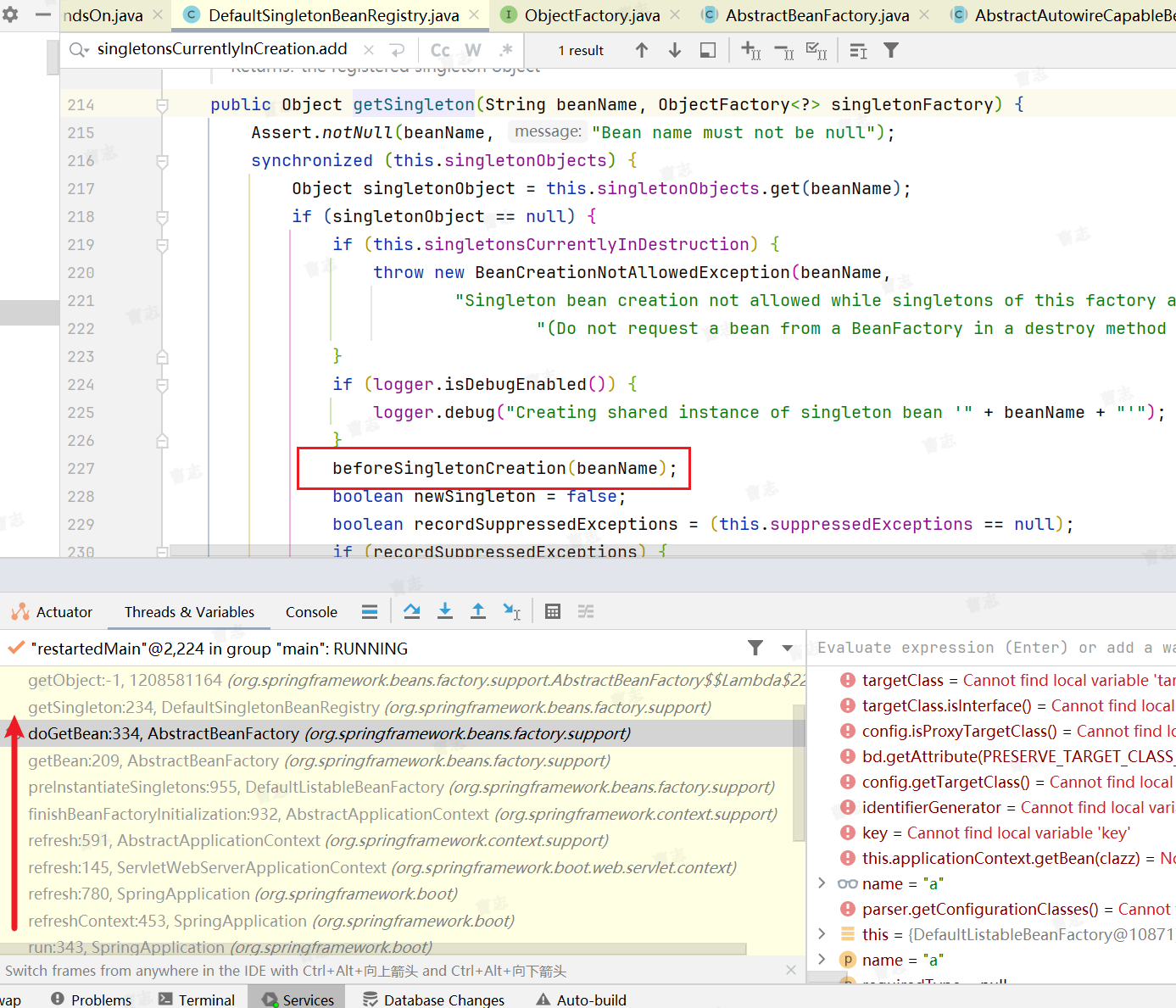Add selection for next occurrence

751,50
